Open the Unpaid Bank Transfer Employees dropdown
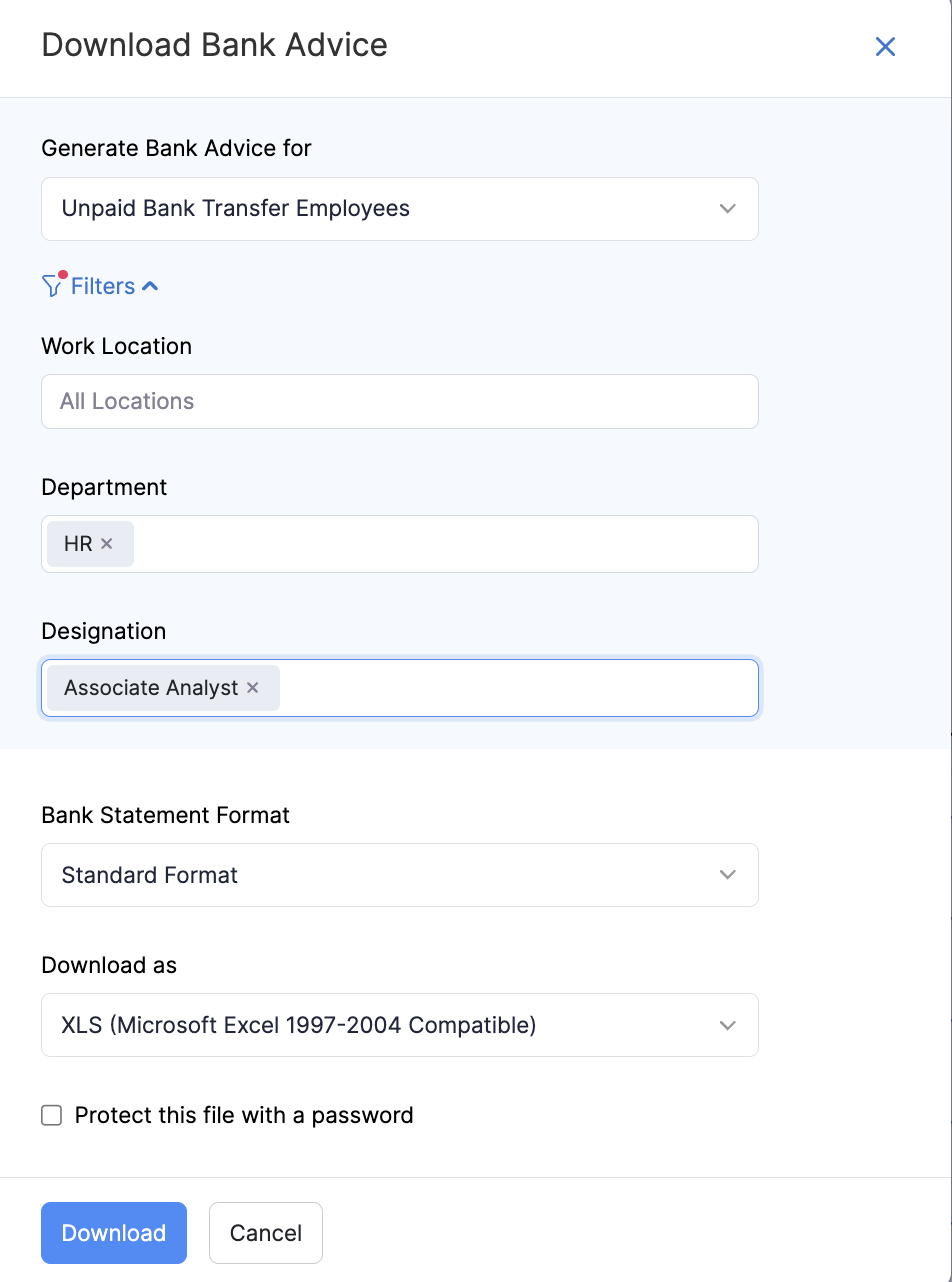952x1282 pixels. [x=400, y=208]
